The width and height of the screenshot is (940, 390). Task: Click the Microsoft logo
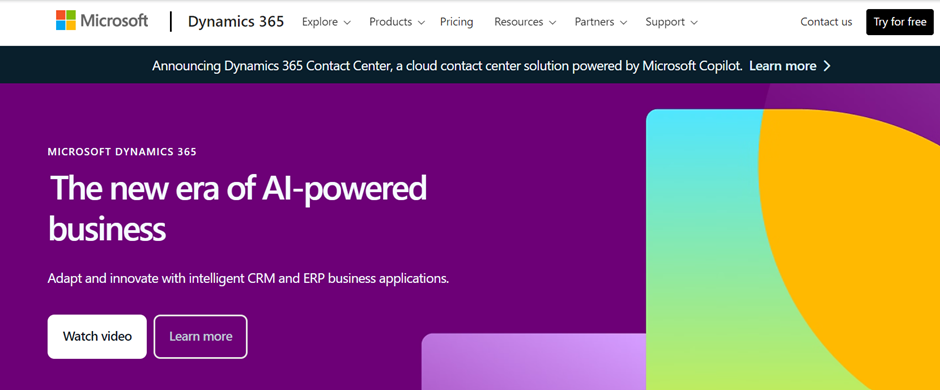(x=102, y=21)
